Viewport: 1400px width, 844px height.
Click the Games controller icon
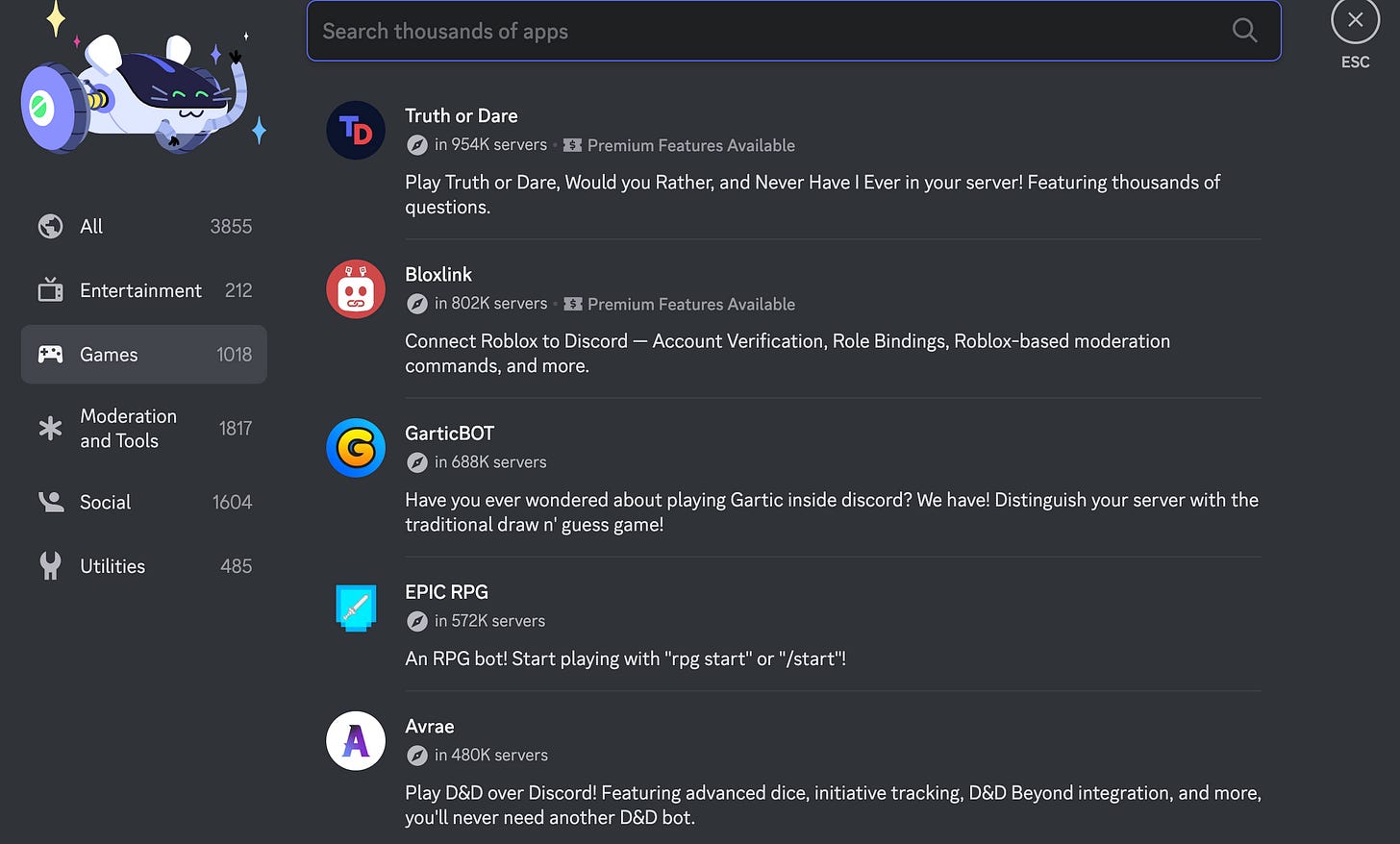[50, 354]
